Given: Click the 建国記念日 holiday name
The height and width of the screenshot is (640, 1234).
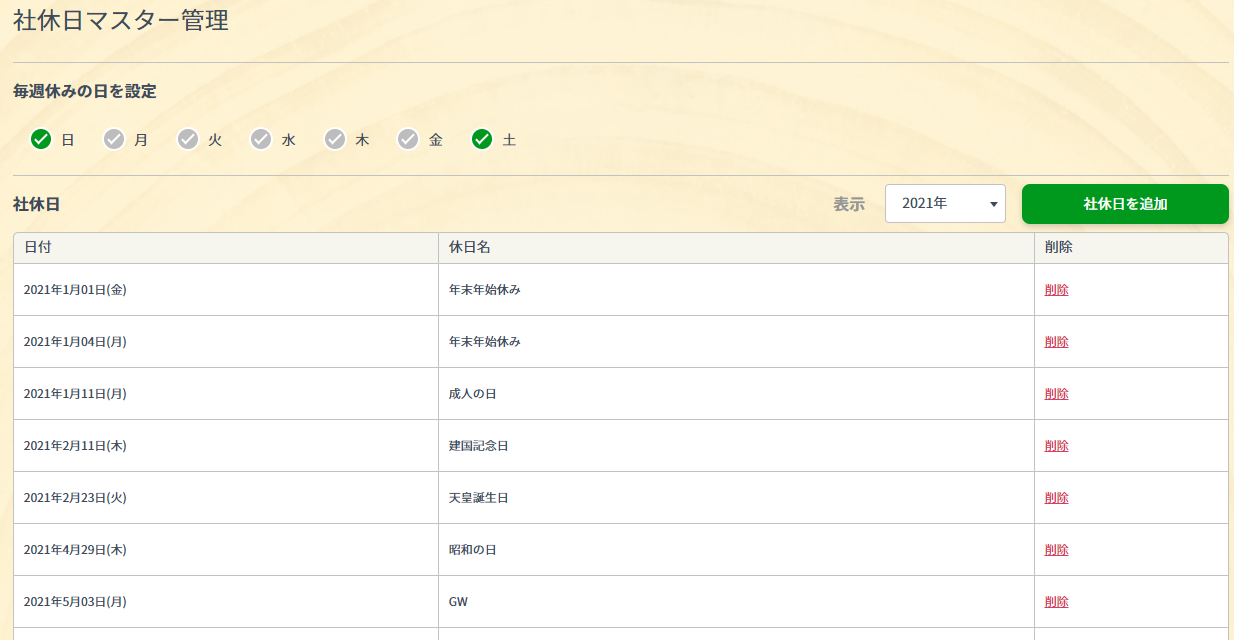Looking at the screenshot, I should click(x=479, y=446).
